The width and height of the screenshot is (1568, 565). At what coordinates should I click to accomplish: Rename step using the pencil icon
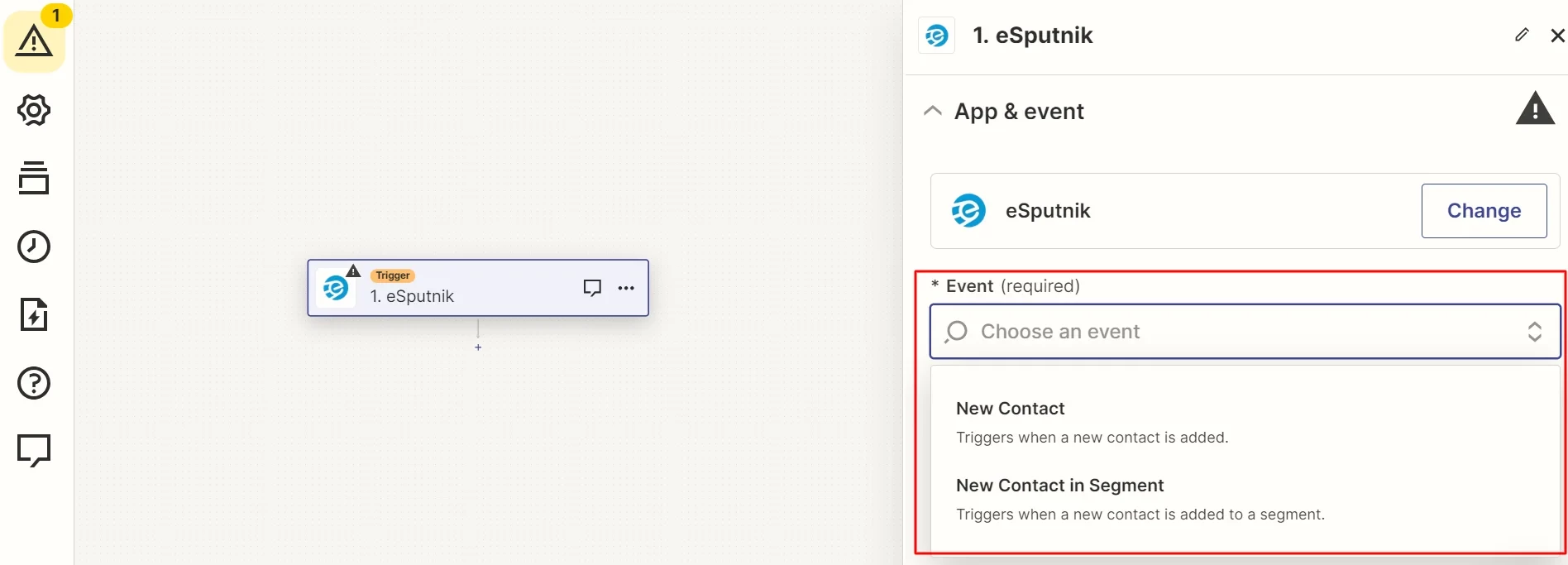tap(1522, 35)
